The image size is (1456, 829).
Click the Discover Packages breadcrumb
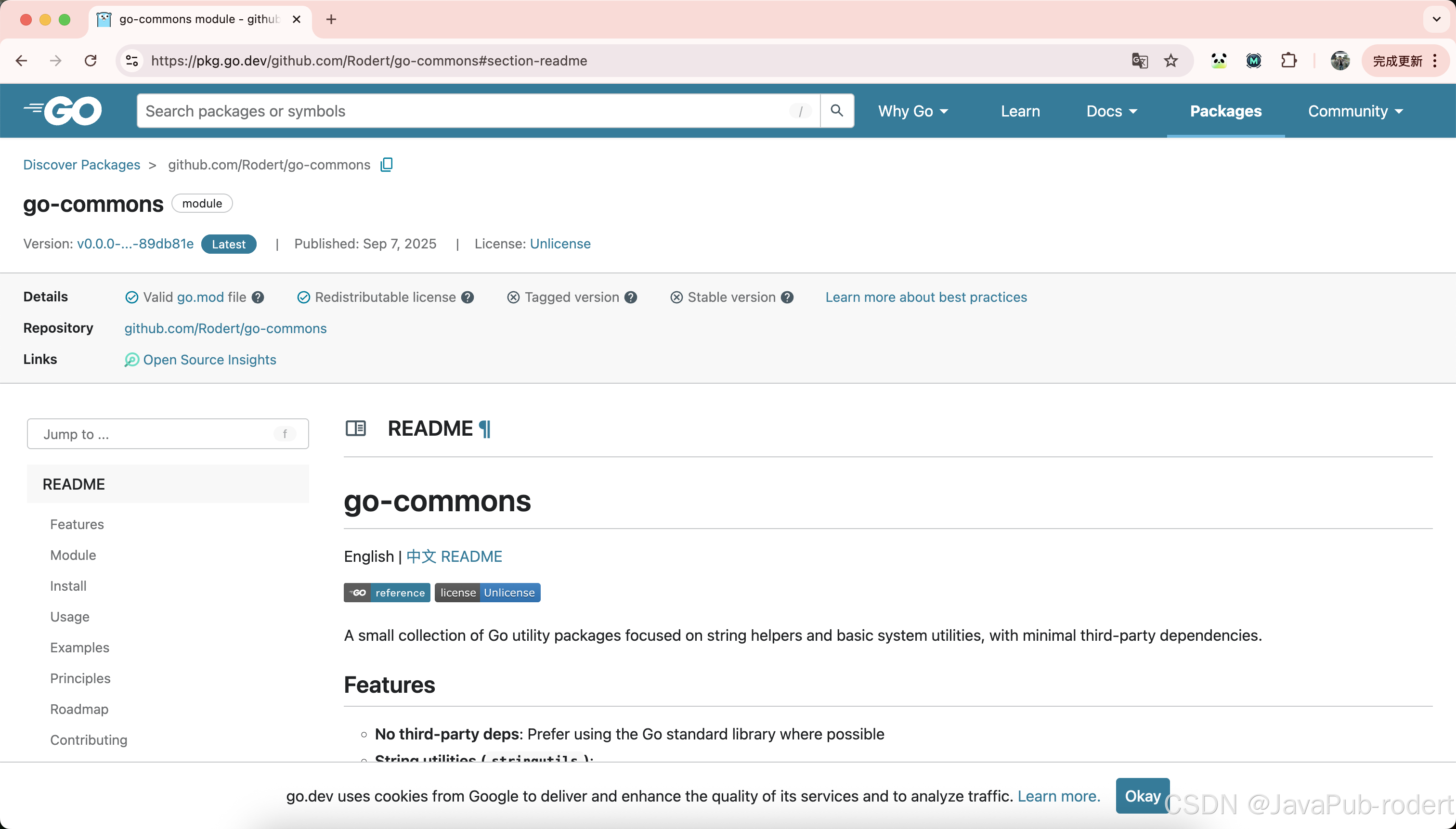tap(81, 165)
